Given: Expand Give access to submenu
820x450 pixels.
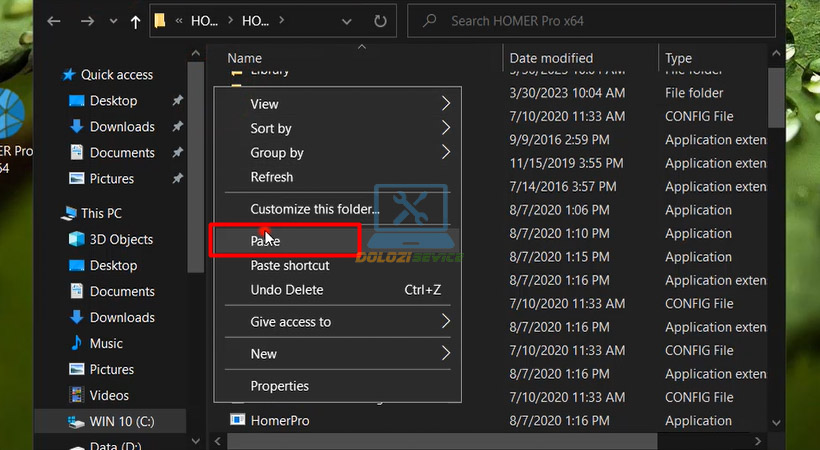Looking at the screenshot, I should coord(337,322).
